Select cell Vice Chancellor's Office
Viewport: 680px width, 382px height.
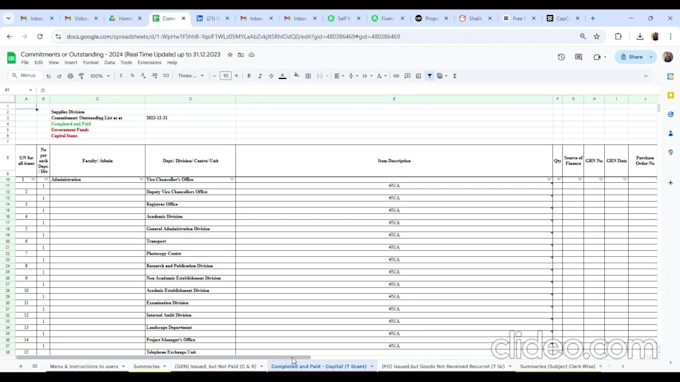[190, 179]
